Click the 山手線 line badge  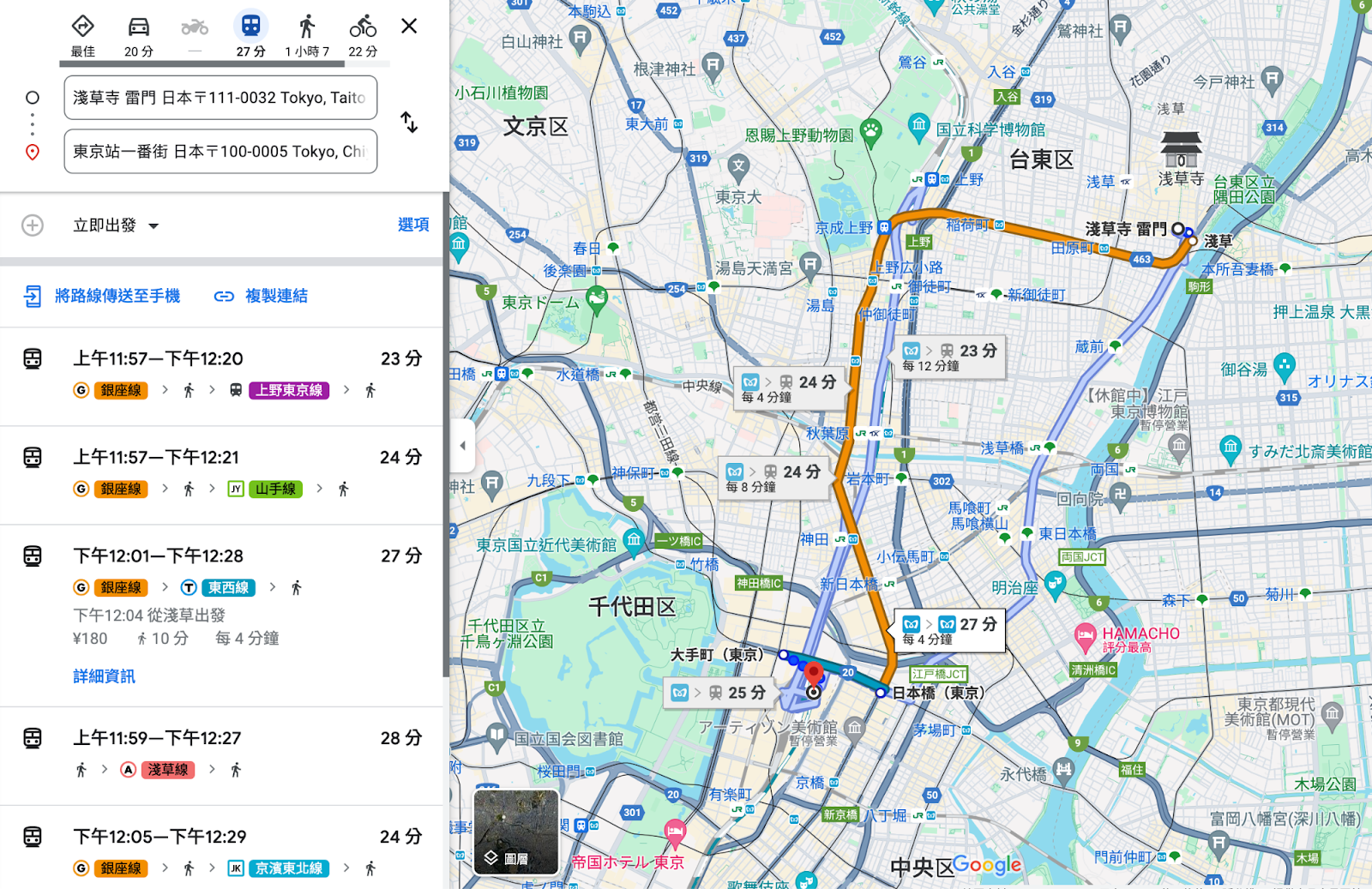click(275, 489)
